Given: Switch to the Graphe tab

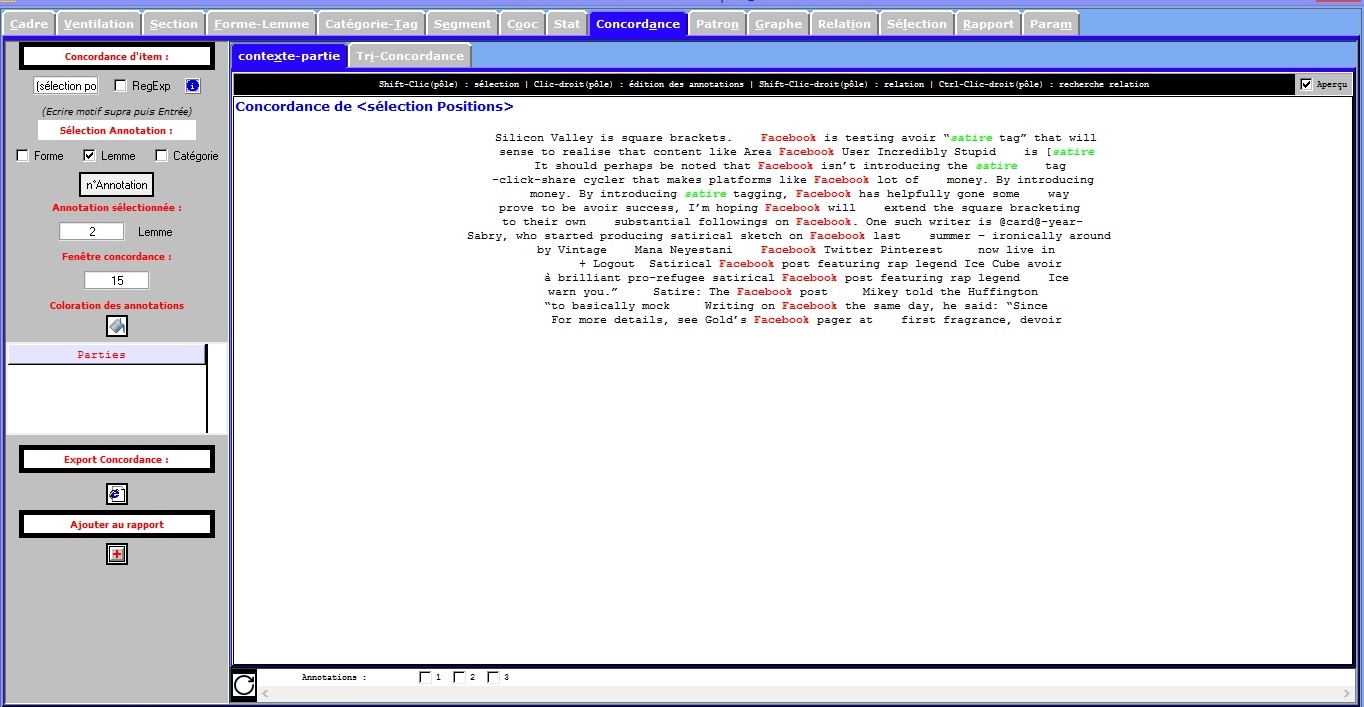Looking at the screenshot, I should click(x=778, y=24).
